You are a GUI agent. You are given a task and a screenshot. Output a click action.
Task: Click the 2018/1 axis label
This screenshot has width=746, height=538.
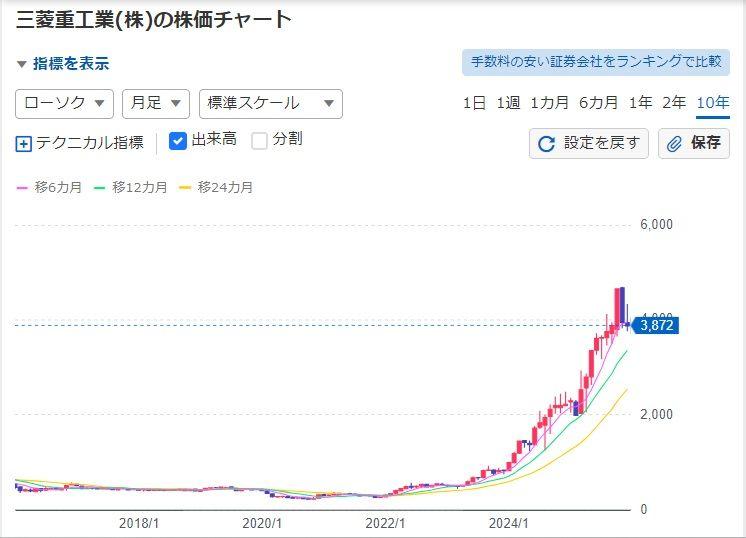pyautogui.click(x=139, y=523)
